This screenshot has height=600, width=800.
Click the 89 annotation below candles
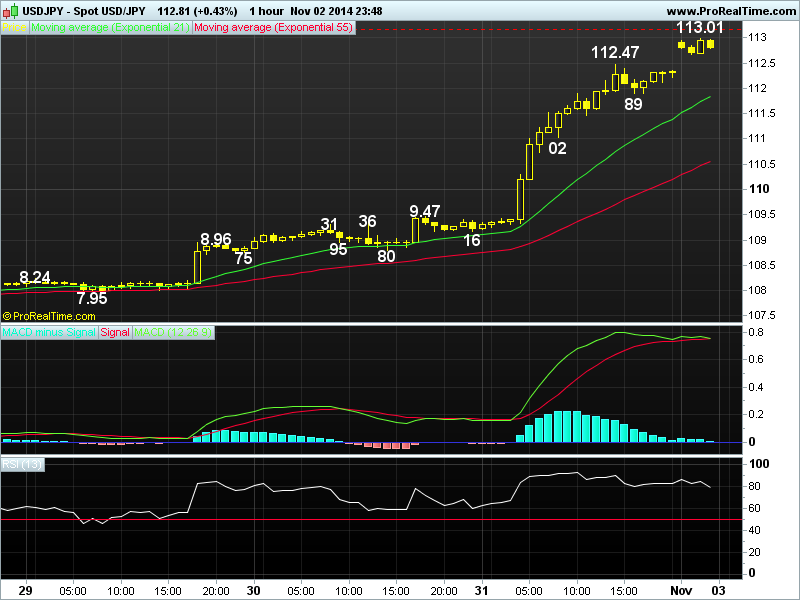[633, 104]
